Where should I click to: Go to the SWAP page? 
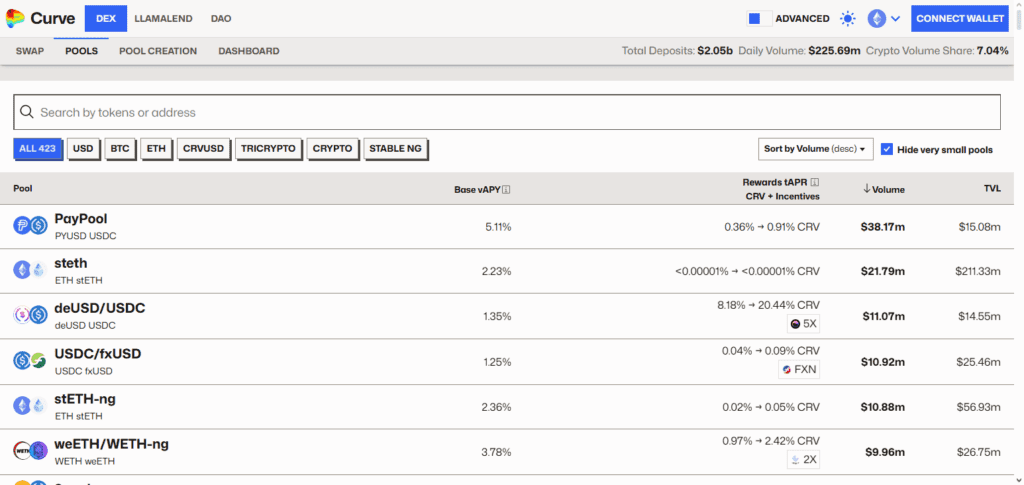[30, 51]
